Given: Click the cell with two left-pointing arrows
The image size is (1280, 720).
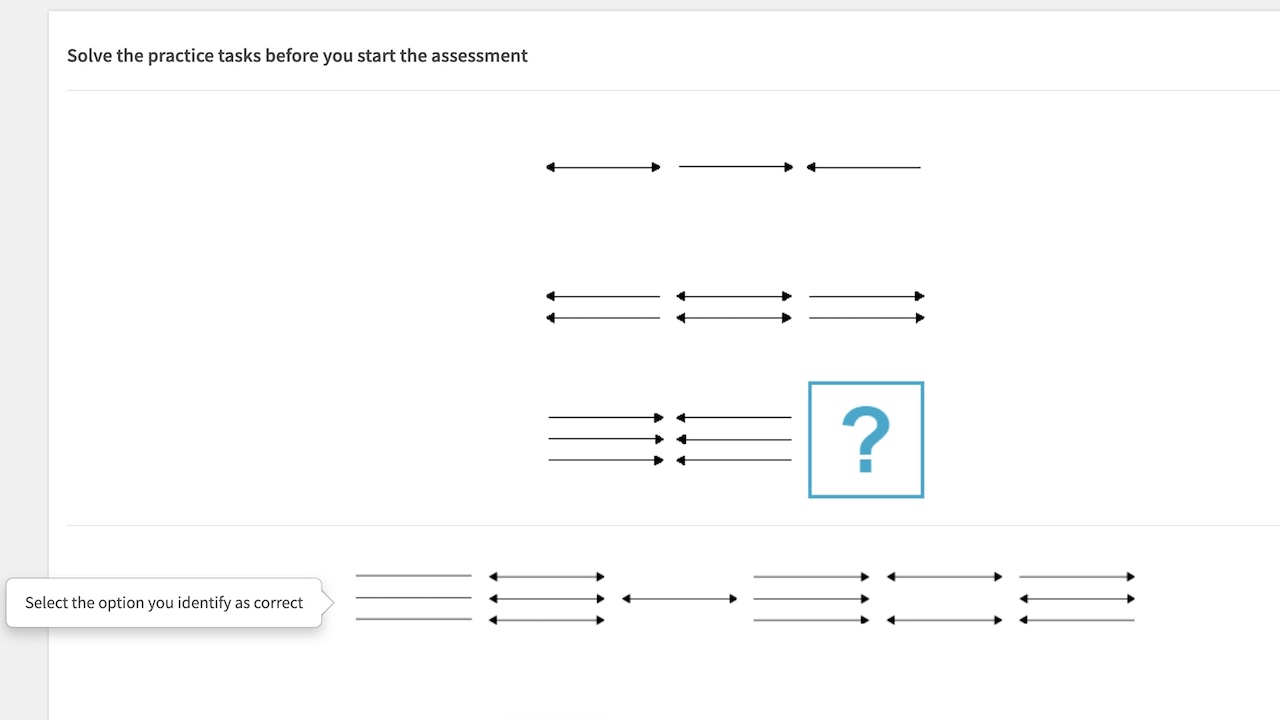Looking at the screenshot, I should [602, 306].
